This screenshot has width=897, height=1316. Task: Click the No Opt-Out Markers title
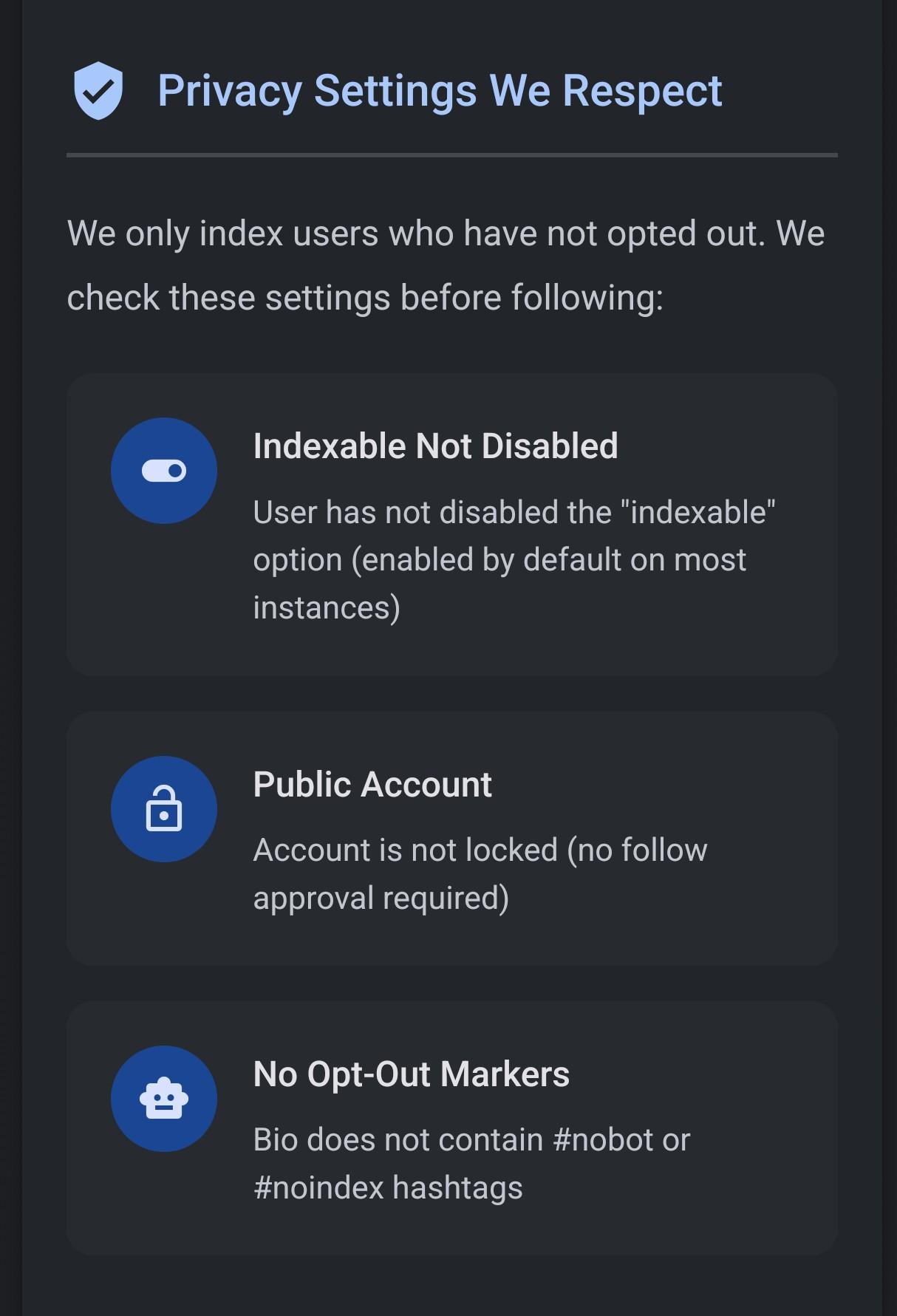(x=411, y=1074)
